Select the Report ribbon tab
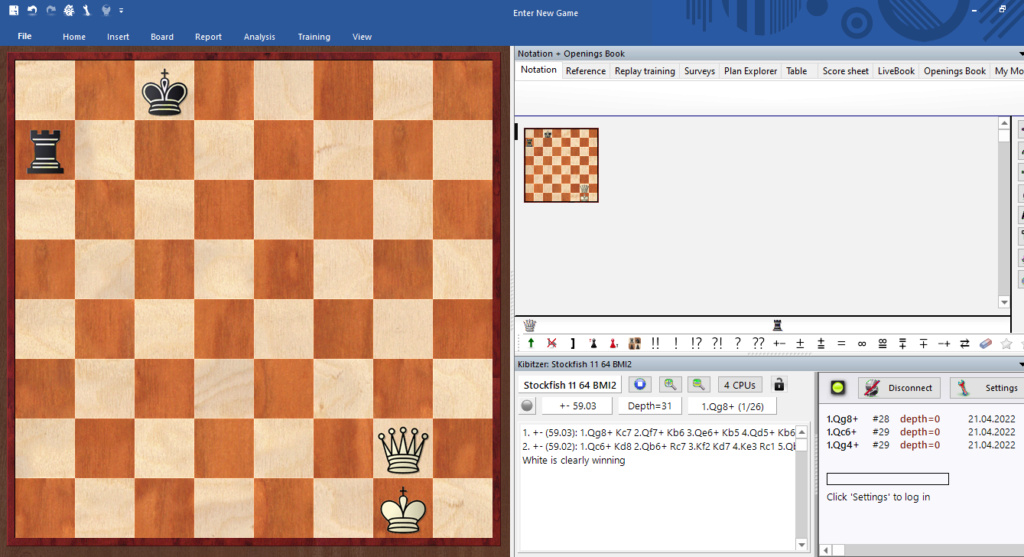This screenshot has width=1024, height=557. click(x=208, y=37)
